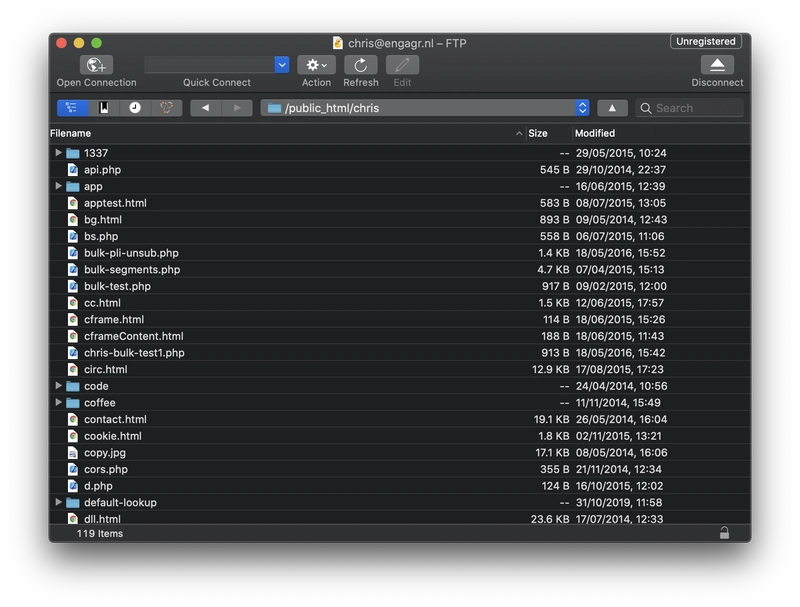This screenshot has height=607, width=800.
Task: Click the Unregistered button
Action: tap(704, 41)
